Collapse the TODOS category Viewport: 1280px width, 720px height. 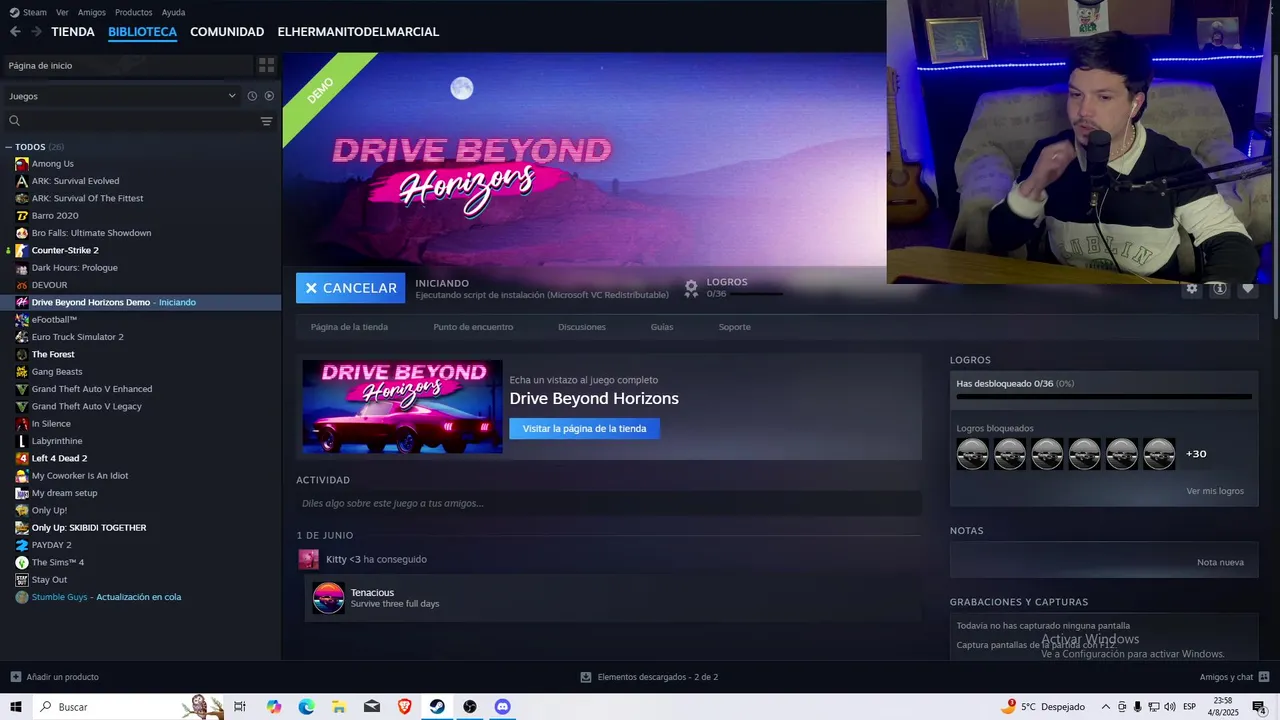pos(9,147)
